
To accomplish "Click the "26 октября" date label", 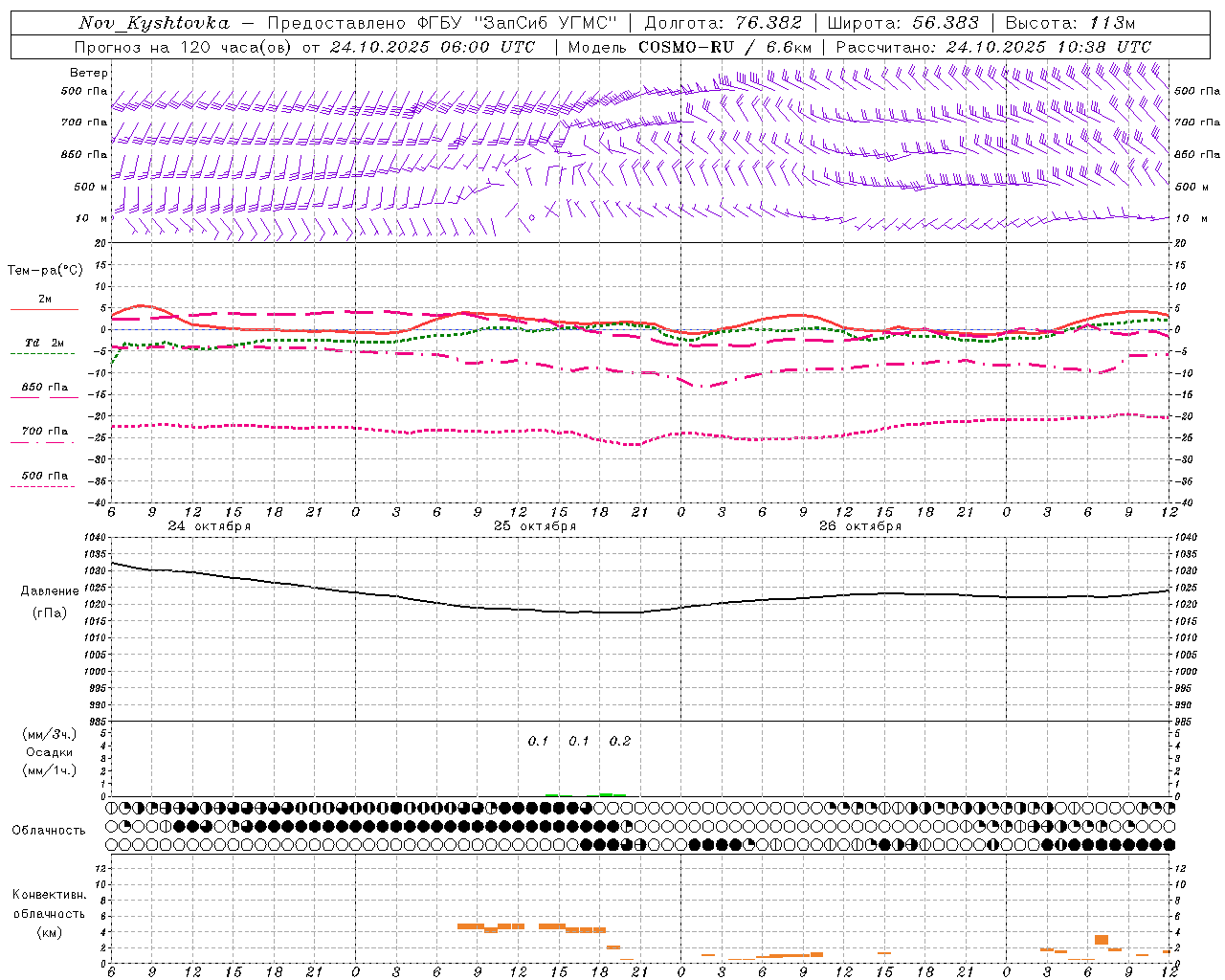I will coord(860,526).
